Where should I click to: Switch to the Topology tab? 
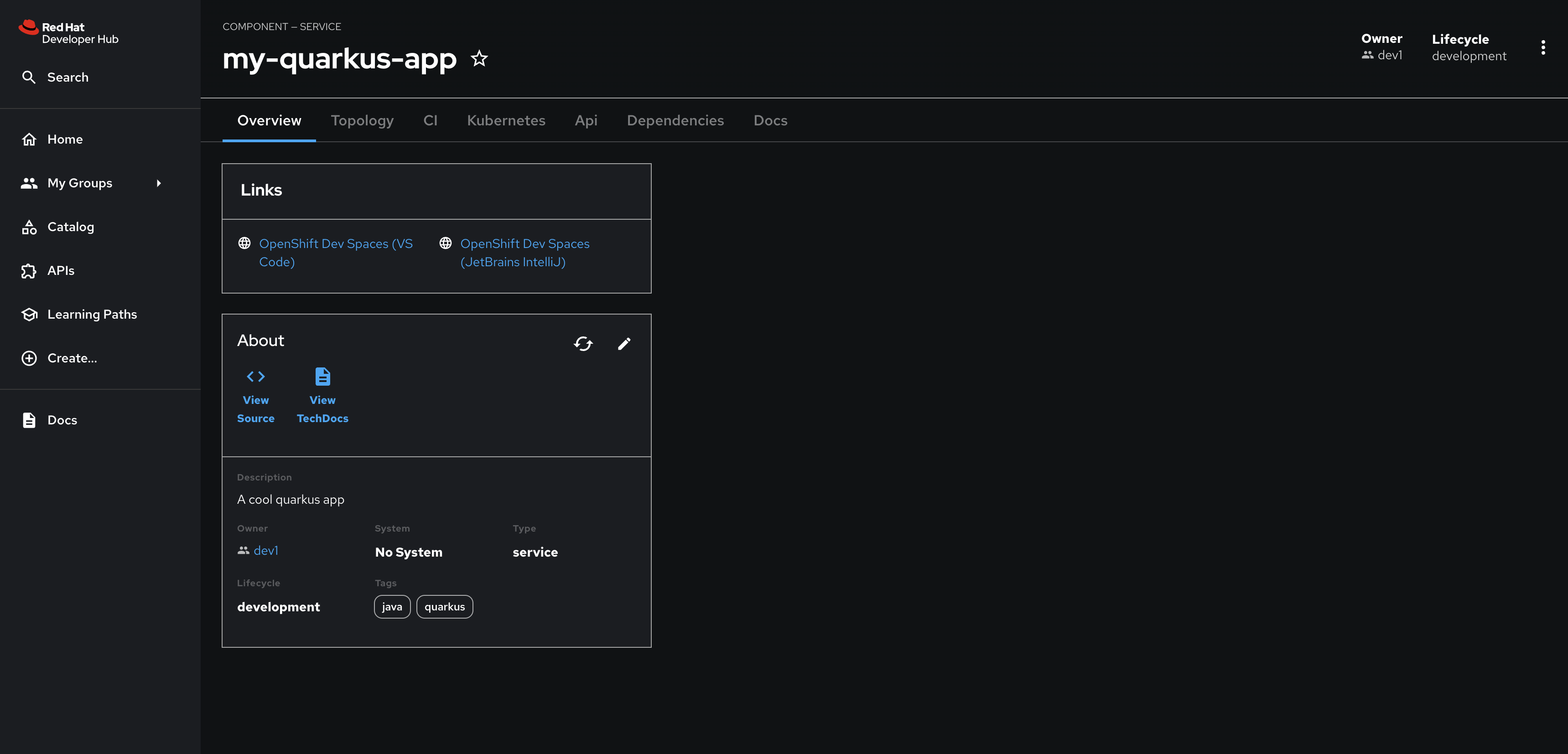pos(362,120)
